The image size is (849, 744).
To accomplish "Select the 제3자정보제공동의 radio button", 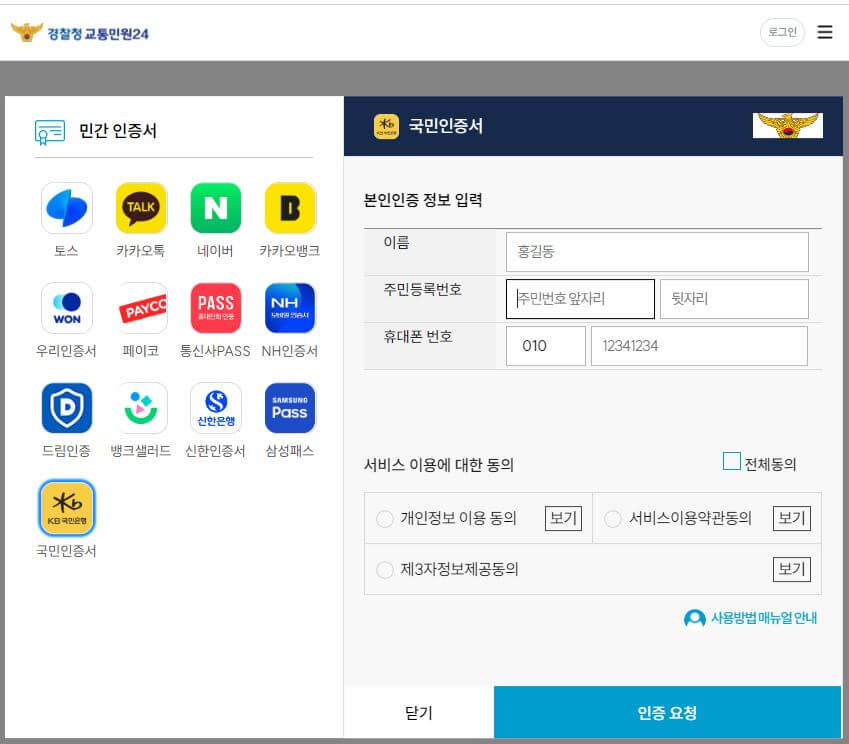I will [384, 570].
